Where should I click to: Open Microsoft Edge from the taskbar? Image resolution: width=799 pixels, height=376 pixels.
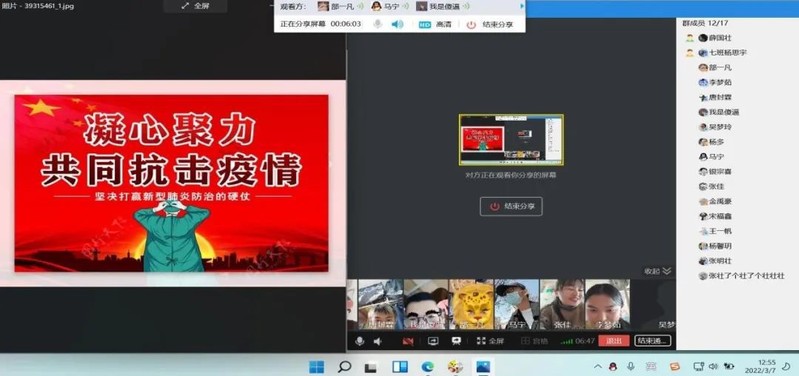pos(427,366)
